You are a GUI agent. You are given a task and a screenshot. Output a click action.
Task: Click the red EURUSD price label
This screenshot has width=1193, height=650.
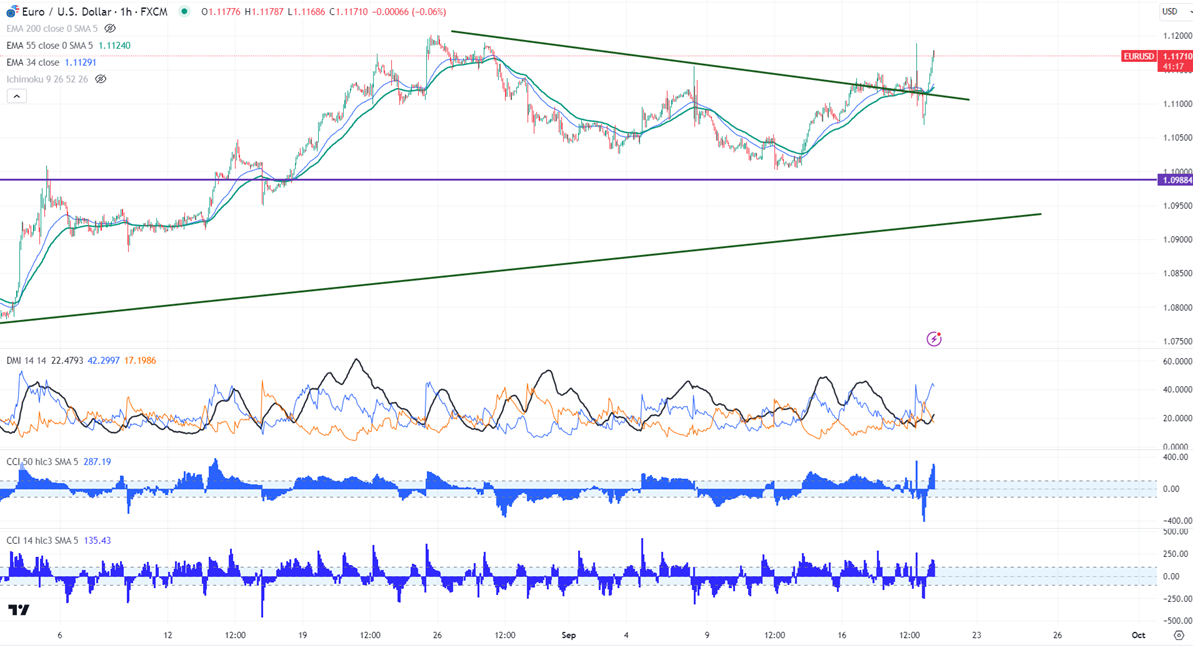(1138, 56)
